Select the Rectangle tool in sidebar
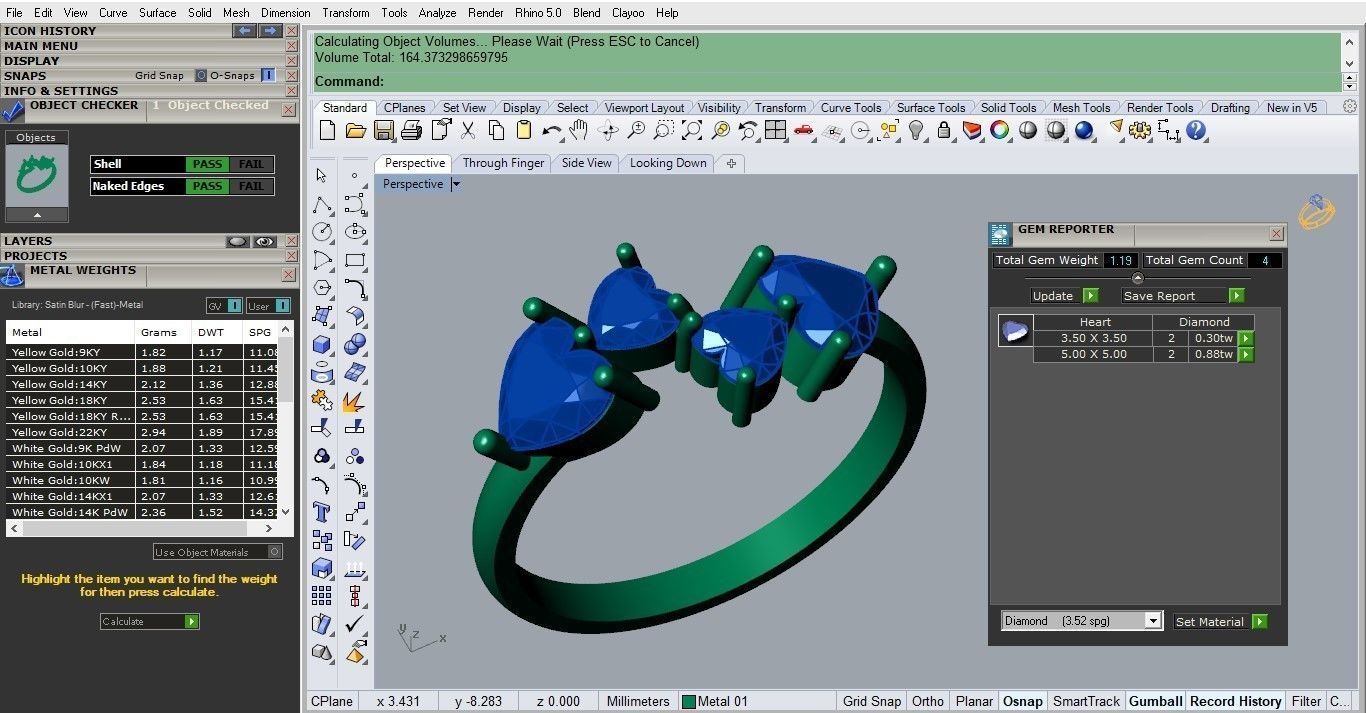The image size is (1366, 713). (355, 260)
